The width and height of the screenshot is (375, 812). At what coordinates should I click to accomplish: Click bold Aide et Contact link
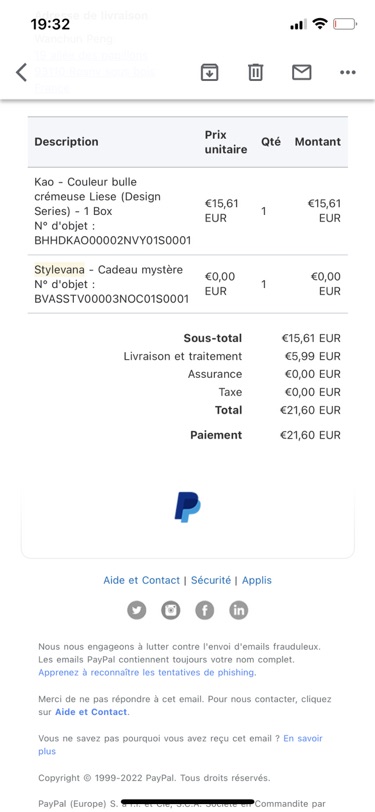pyautogui.click(x=91, y=712)
